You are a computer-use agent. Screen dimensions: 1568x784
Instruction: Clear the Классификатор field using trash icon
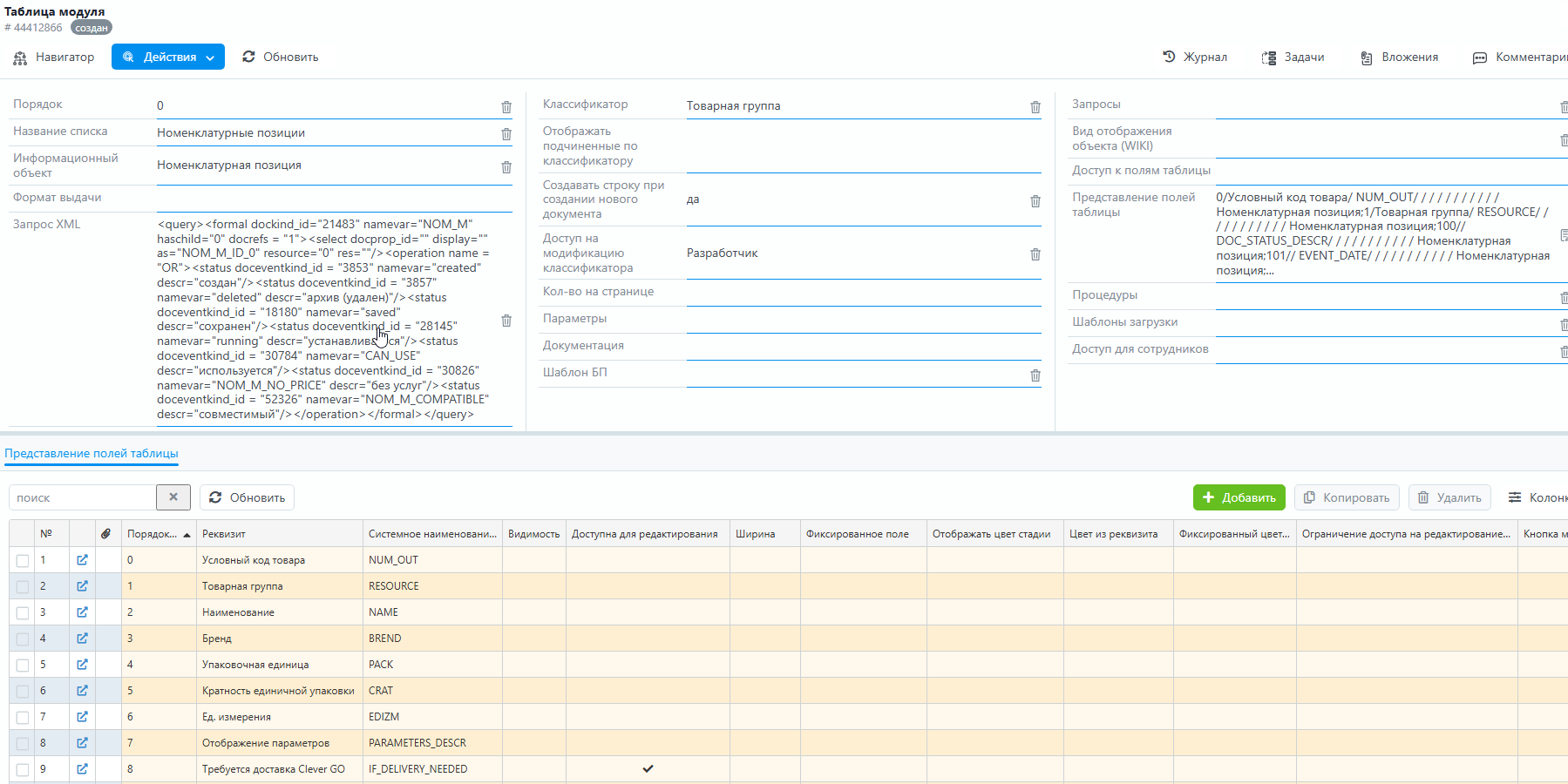coord(1035,107)
